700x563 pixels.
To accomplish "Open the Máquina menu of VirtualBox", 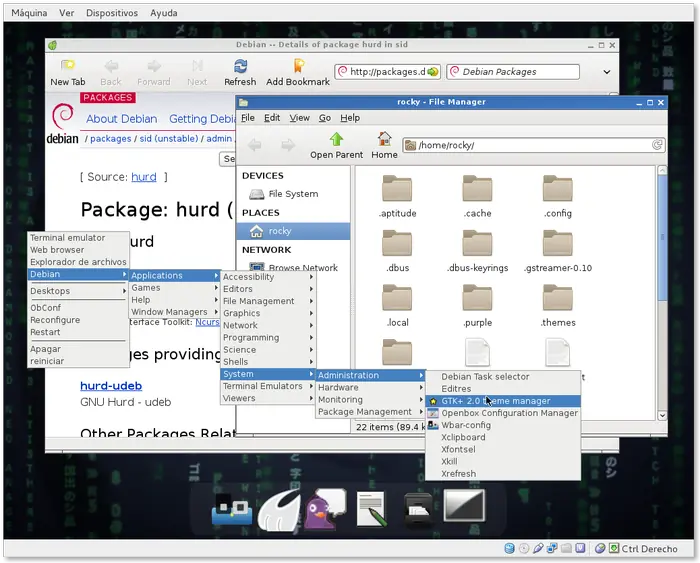I will [29, 13].
